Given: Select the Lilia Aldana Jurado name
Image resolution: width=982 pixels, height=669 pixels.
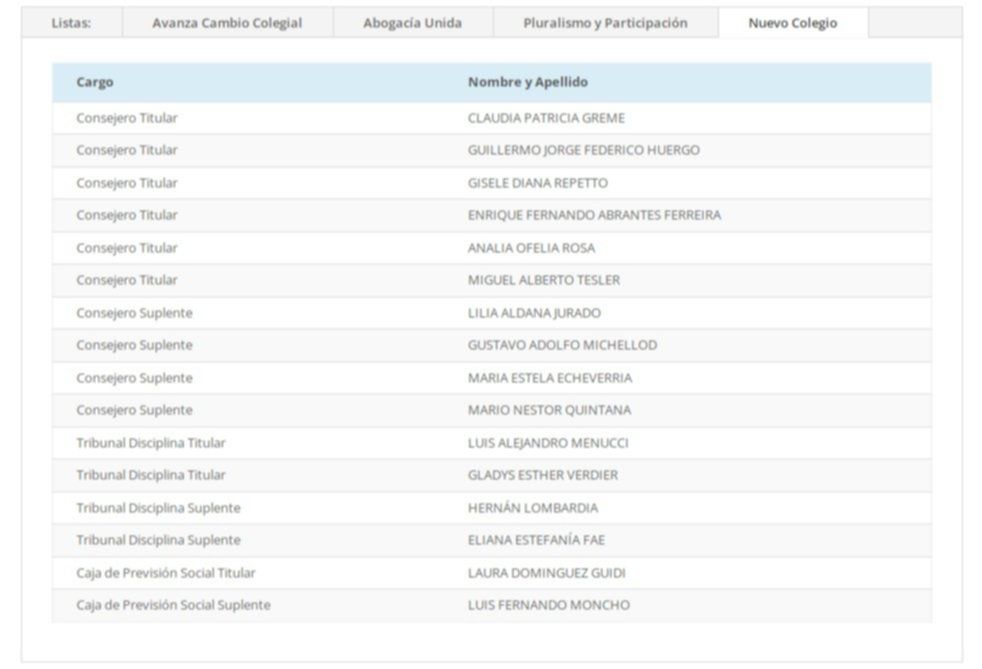Looking at the screenshot, I should point(534,313).
